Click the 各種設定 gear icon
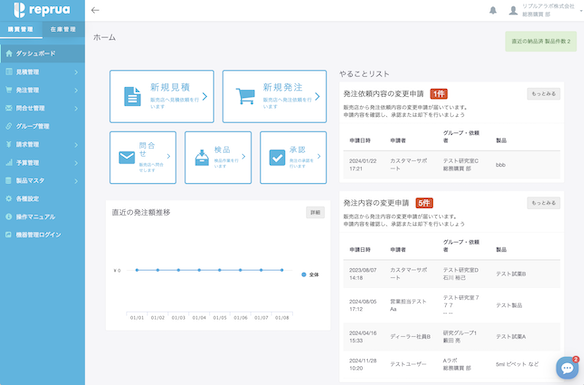 coord(9,198)
